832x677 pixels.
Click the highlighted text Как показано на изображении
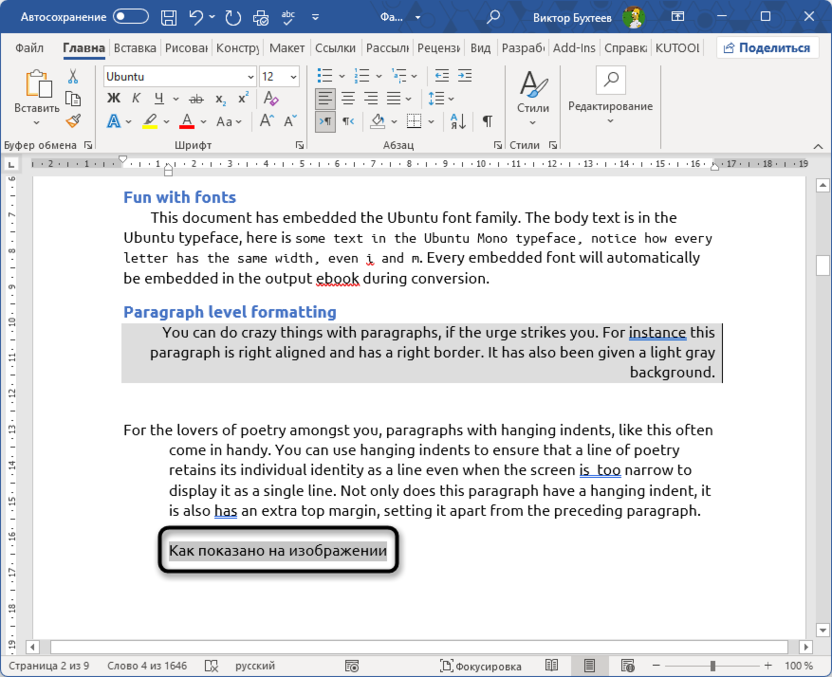[277, 551]
